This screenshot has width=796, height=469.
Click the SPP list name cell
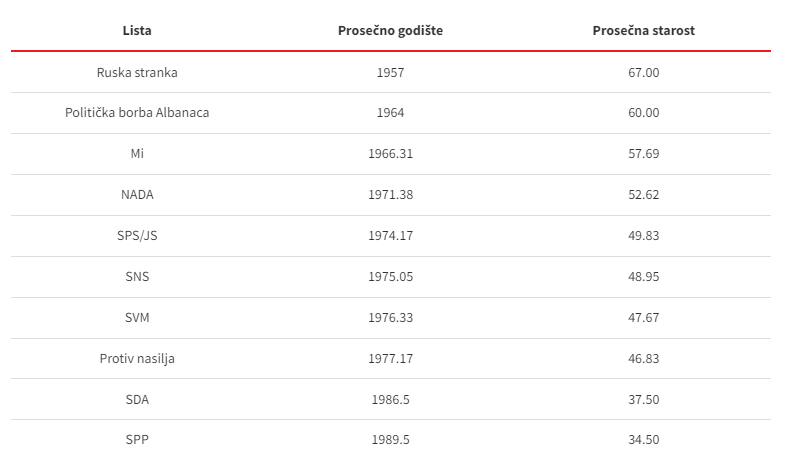(137, 440)
